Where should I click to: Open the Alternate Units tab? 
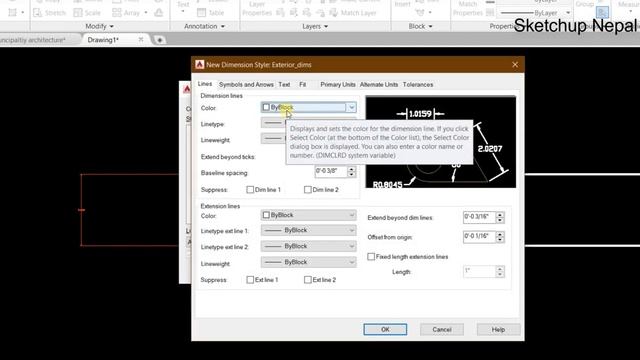pyautogui.click(x=379, y=84)
